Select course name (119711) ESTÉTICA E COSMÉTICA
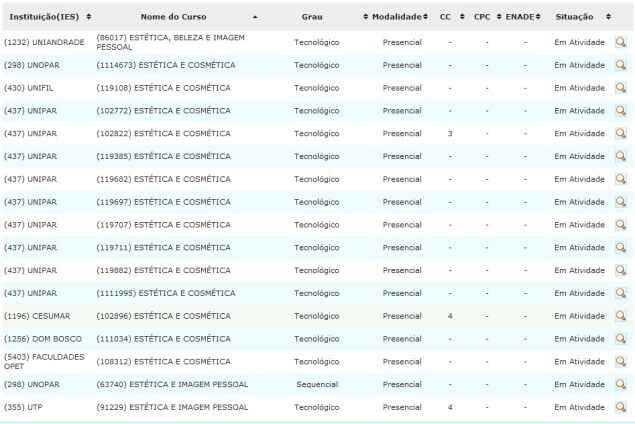Viewport: 635px width, 424px height. pos(163,247)
